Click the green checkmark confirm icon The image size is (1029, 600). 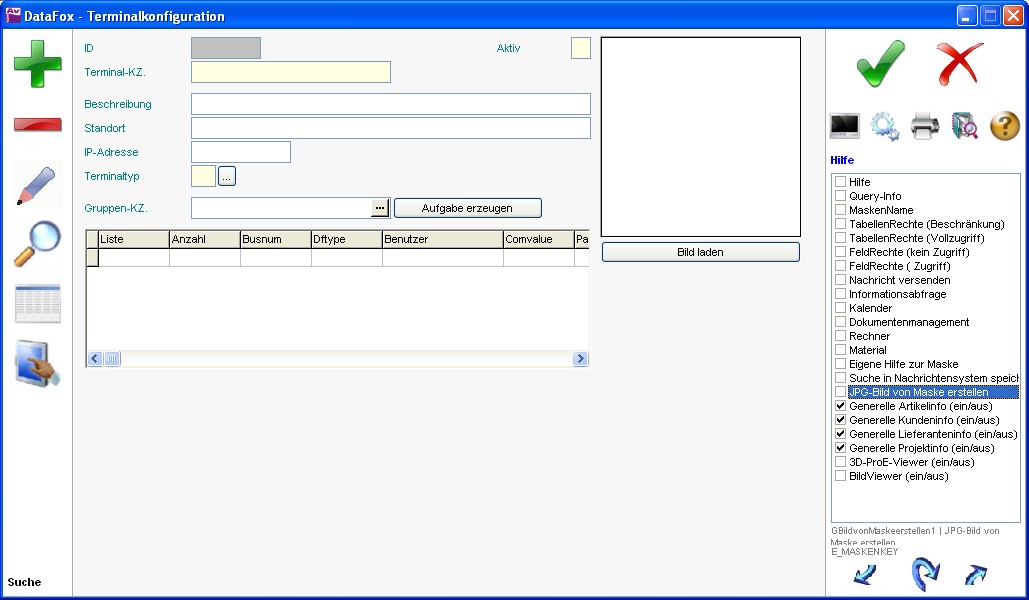[880, 64]
